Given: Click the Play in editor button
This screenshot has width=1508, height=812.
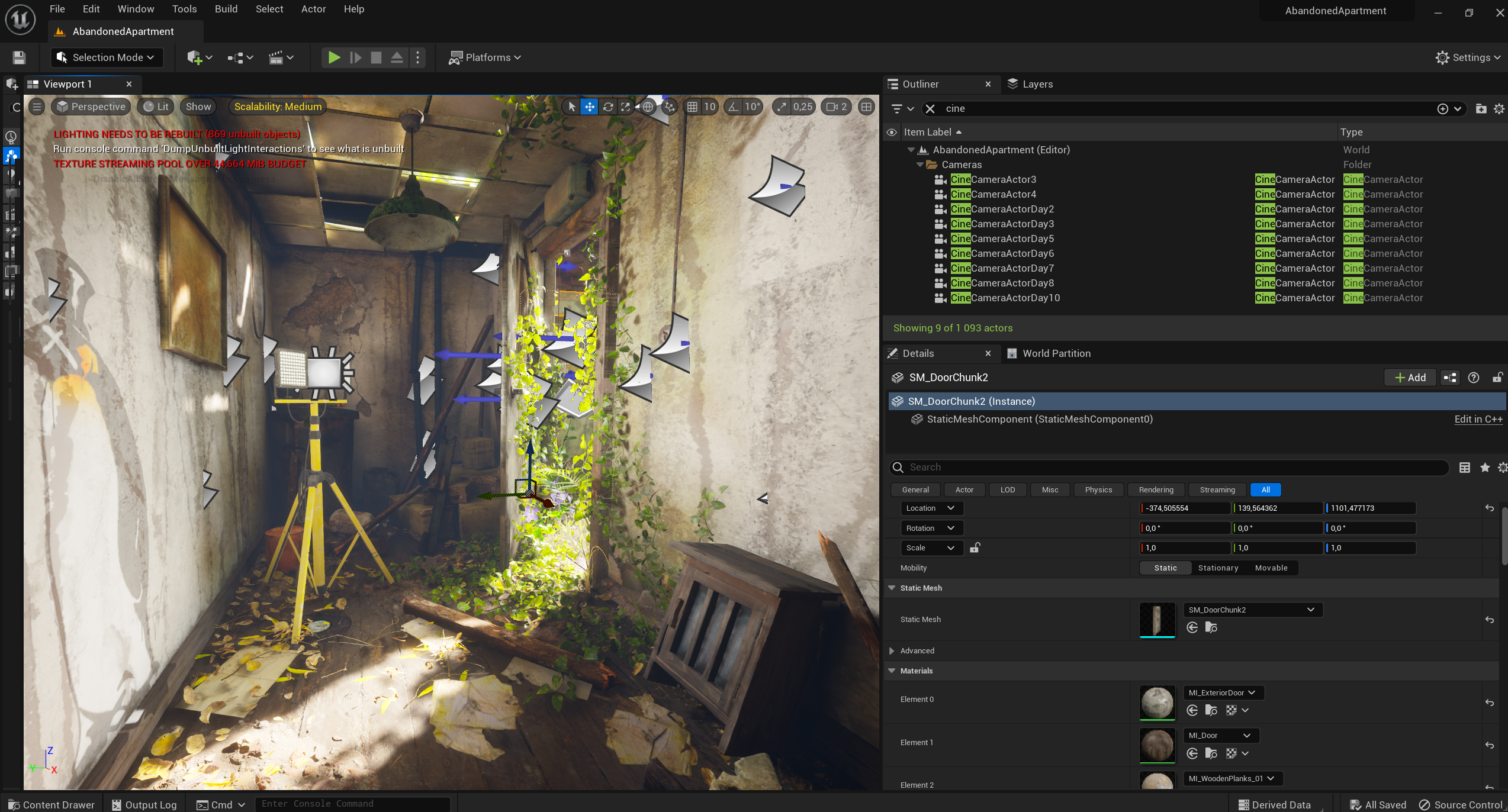Looking at the screenshot, I should coord(334,57).
